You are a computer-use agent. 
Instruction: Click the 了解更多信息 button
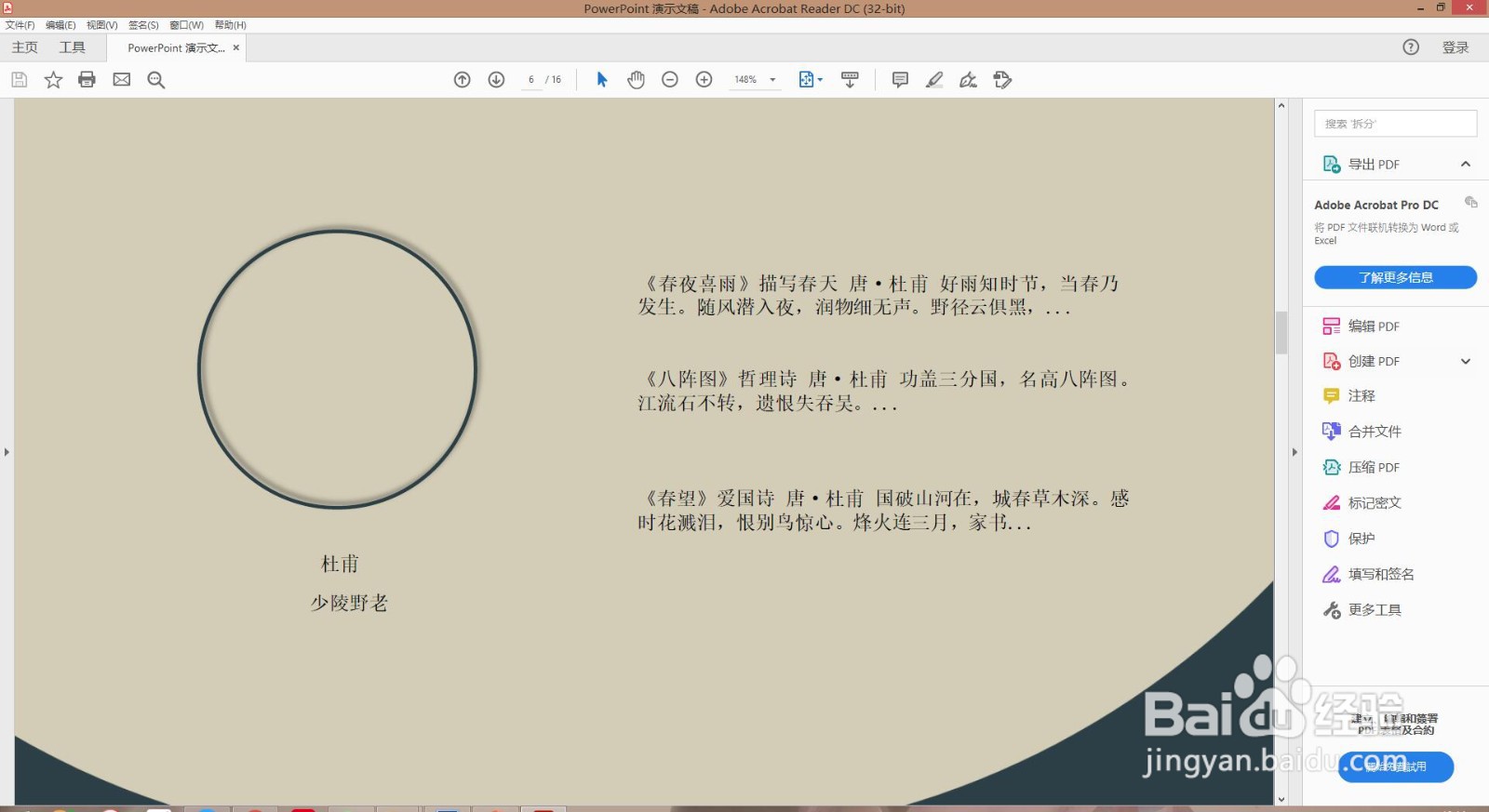click(x=1395, y=277)
